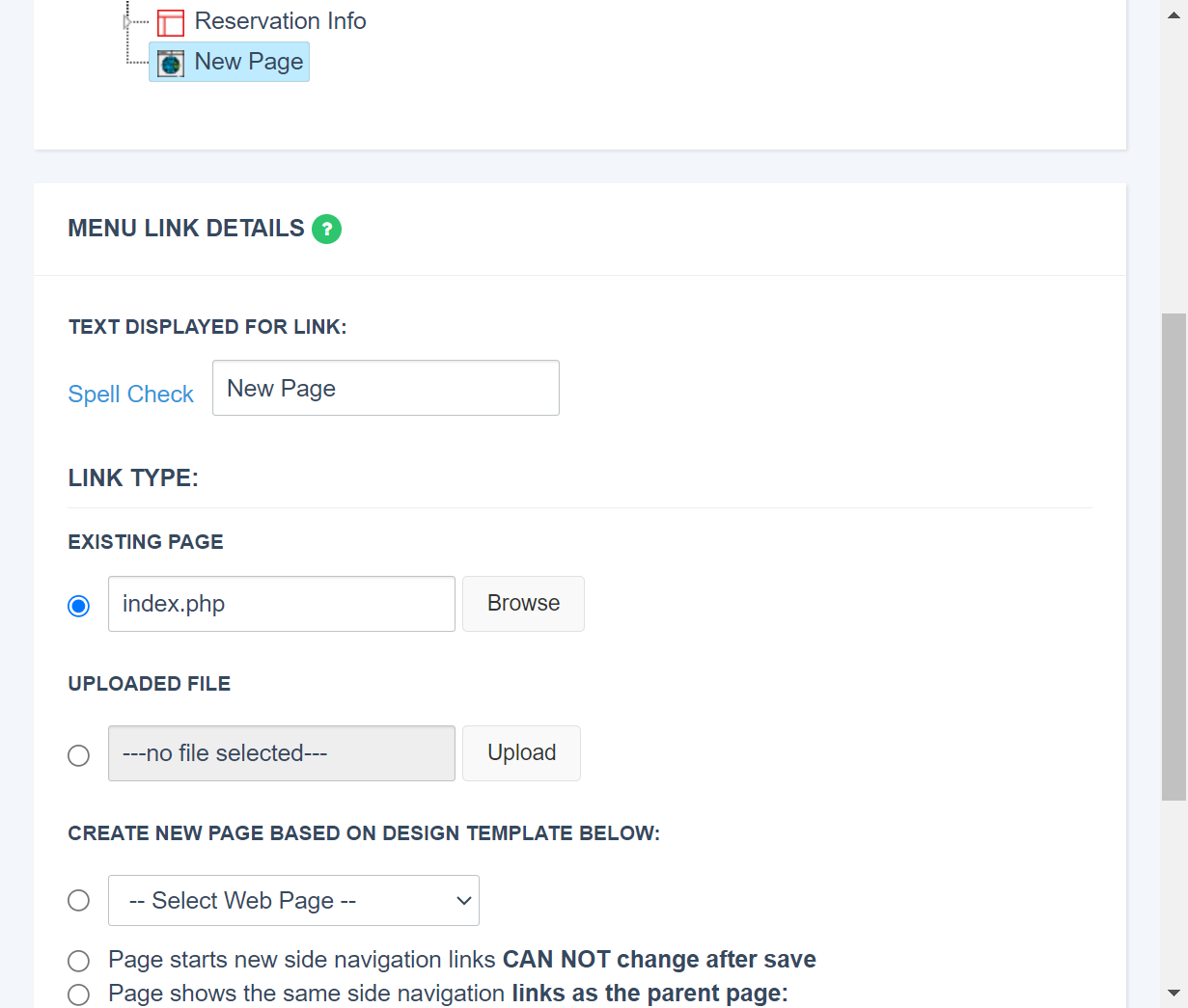Choose same side navigation as parent page option

click(79, 994)
